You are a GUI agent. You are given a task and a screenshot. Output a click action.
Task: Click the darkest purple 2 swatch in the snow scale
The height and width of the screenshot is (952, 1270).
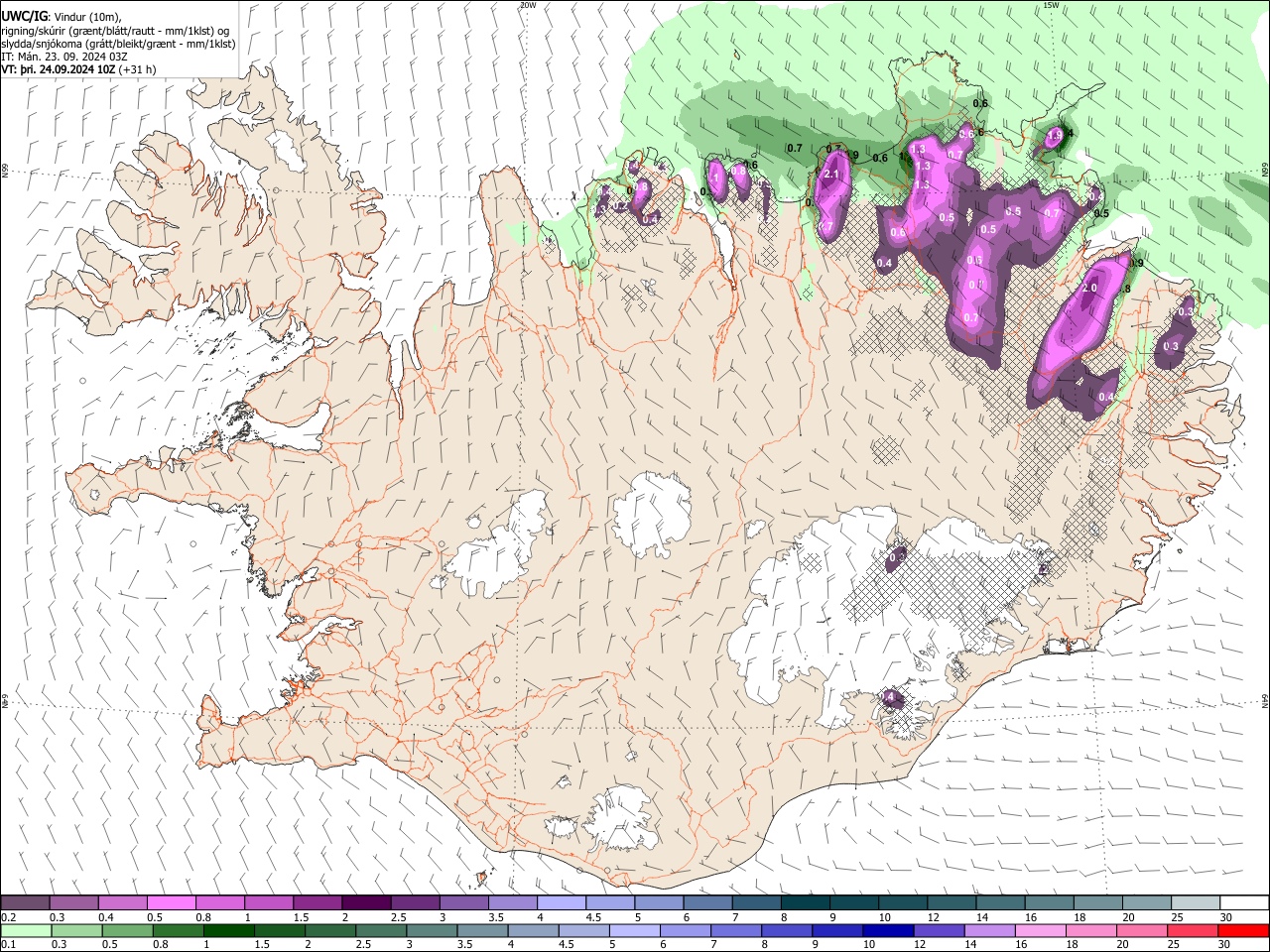click(x=365, y=903)
